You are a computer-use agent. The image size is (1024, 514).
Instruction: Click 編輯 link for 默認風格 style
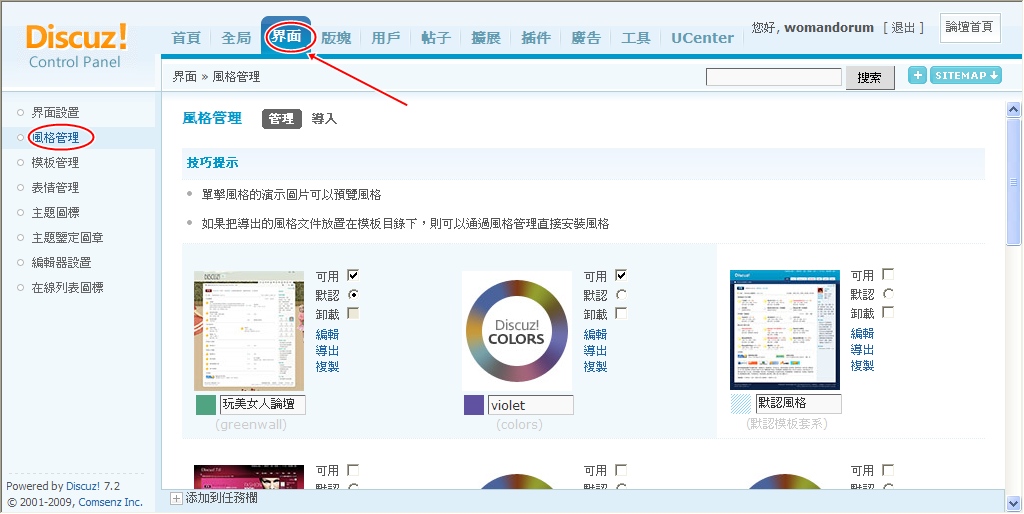(x=862, y=333)
